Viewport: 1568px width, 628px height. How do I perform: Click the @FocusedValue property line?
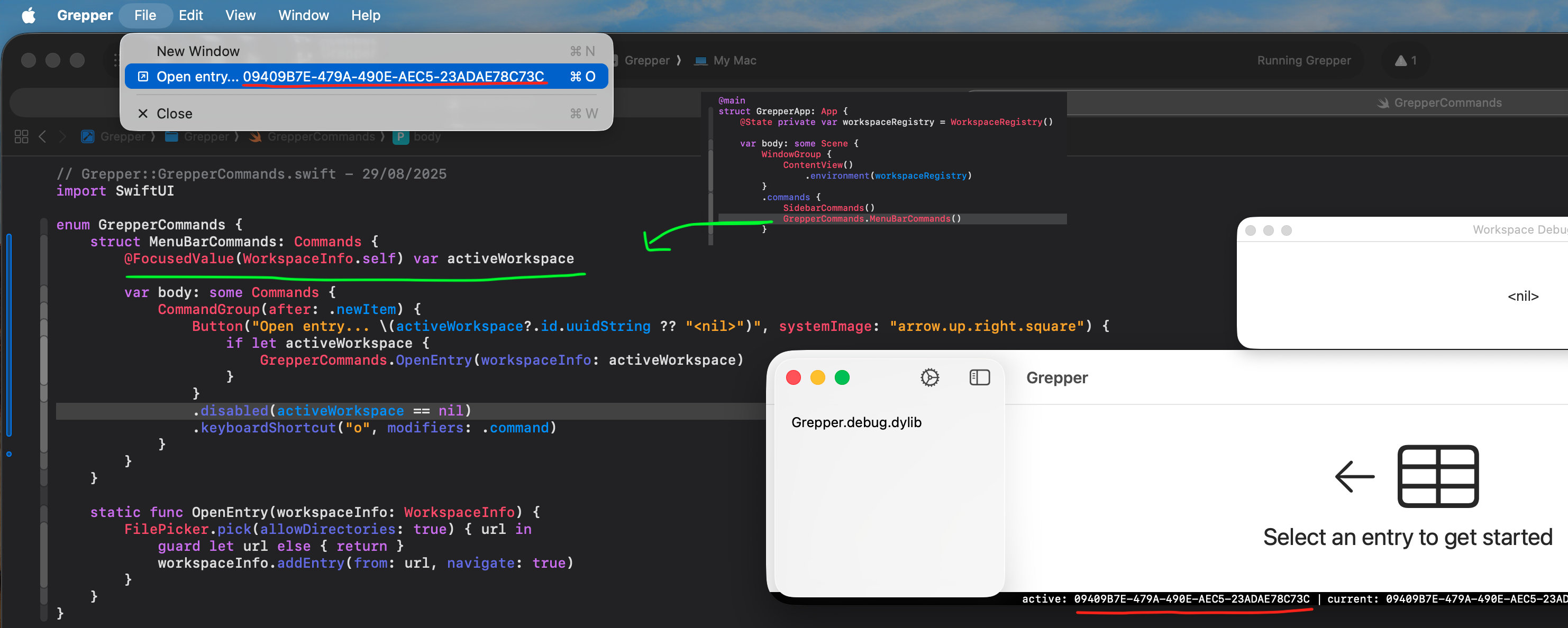coord(349,258)
